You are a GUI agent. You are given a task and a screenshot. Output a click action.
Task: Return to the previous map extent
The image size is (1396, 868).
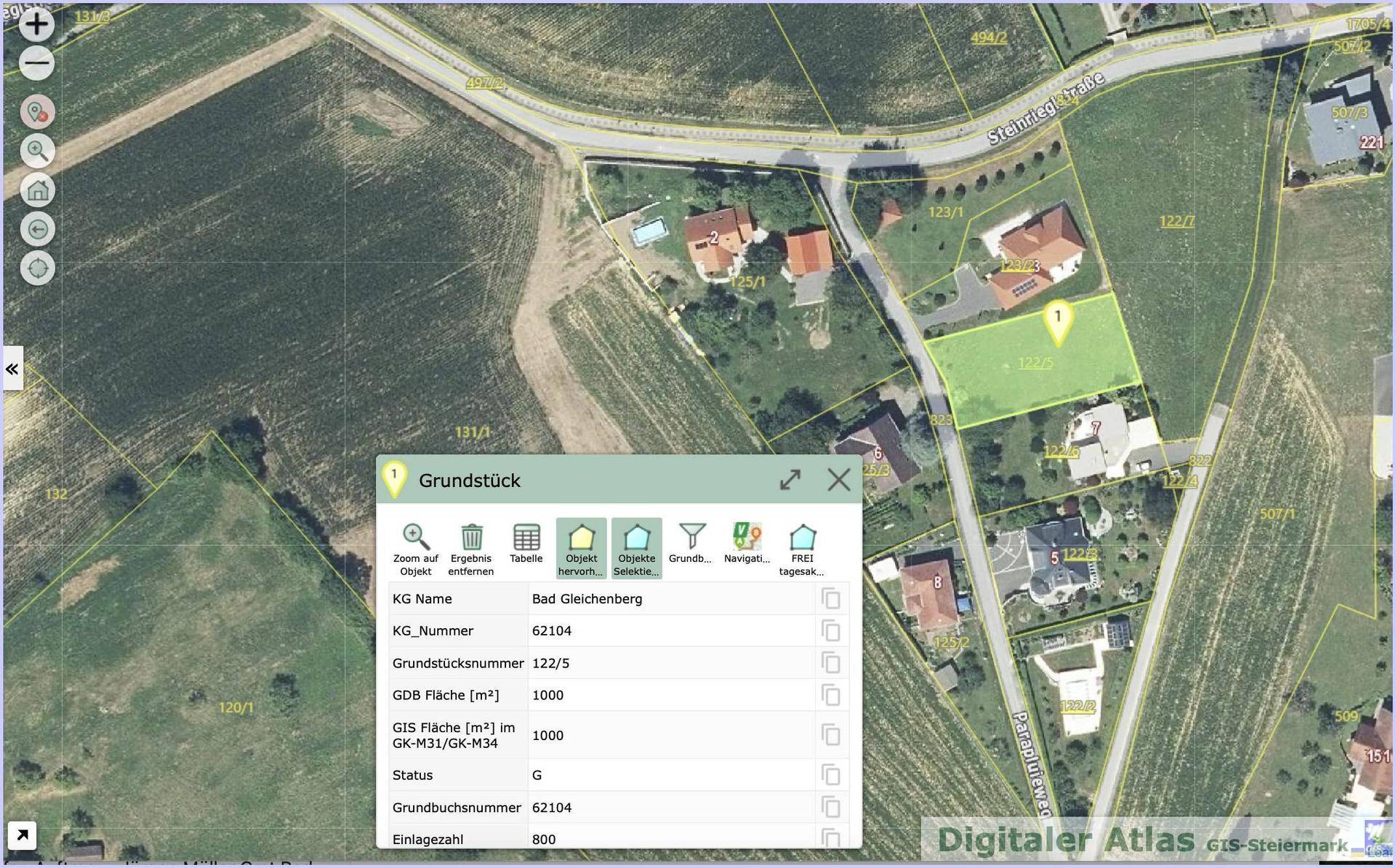click(x=37, y=229)
